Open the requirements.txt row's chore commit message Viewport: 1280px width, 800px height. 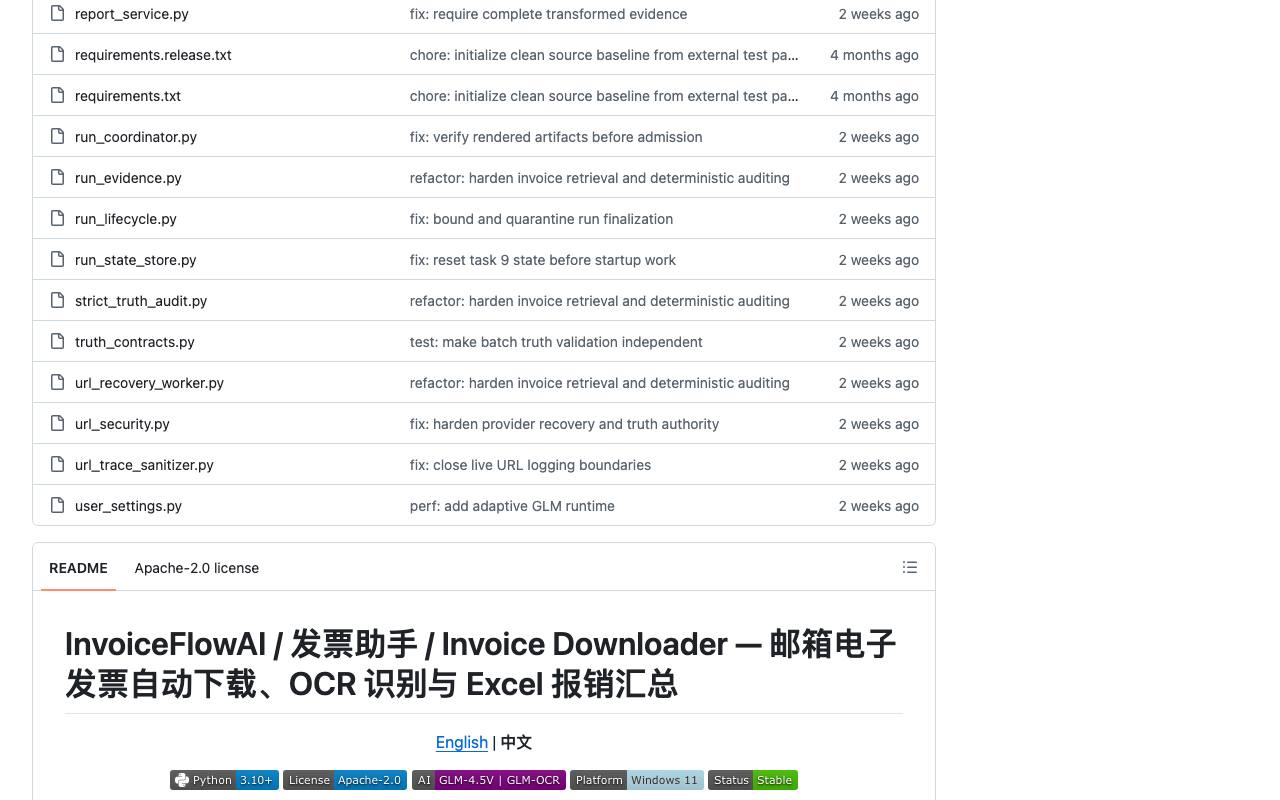click(x=604, y=96)
